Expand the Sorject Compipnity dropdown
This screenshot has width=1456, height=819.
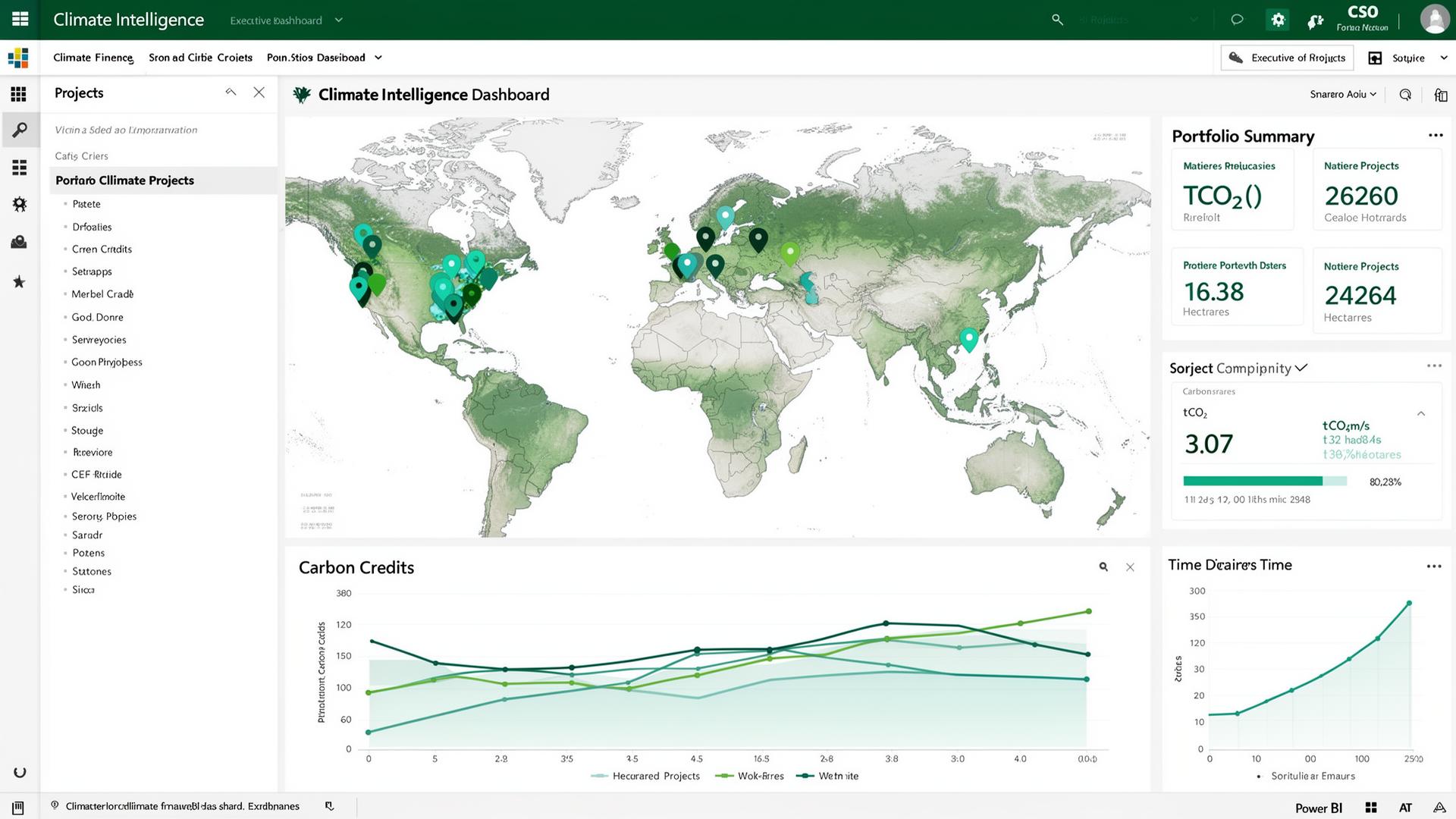pos(1301,368)
